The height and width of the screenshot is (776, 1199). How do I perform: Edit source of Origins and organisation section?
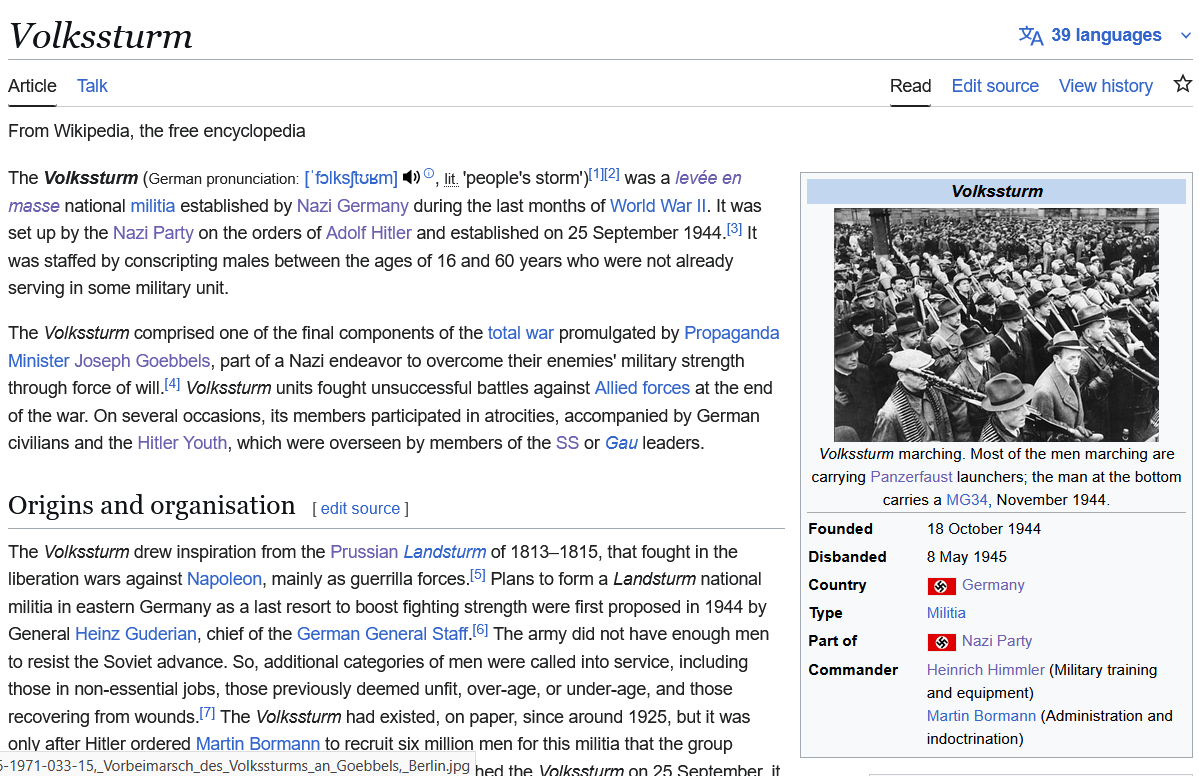[360, 508]
